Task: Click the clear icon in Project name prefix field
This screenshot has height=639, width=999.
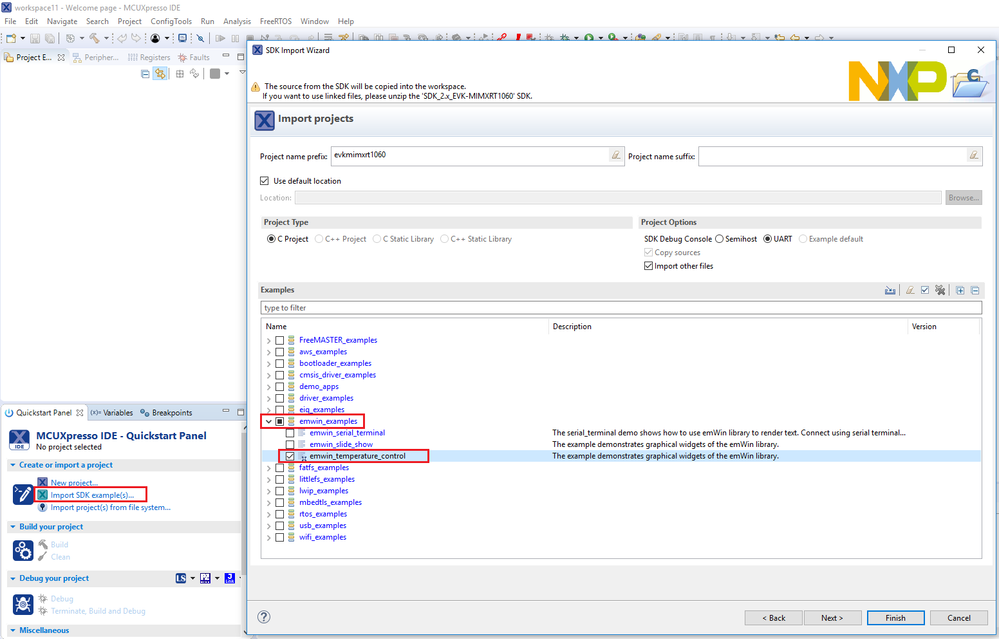Action: tap(616, 155)
